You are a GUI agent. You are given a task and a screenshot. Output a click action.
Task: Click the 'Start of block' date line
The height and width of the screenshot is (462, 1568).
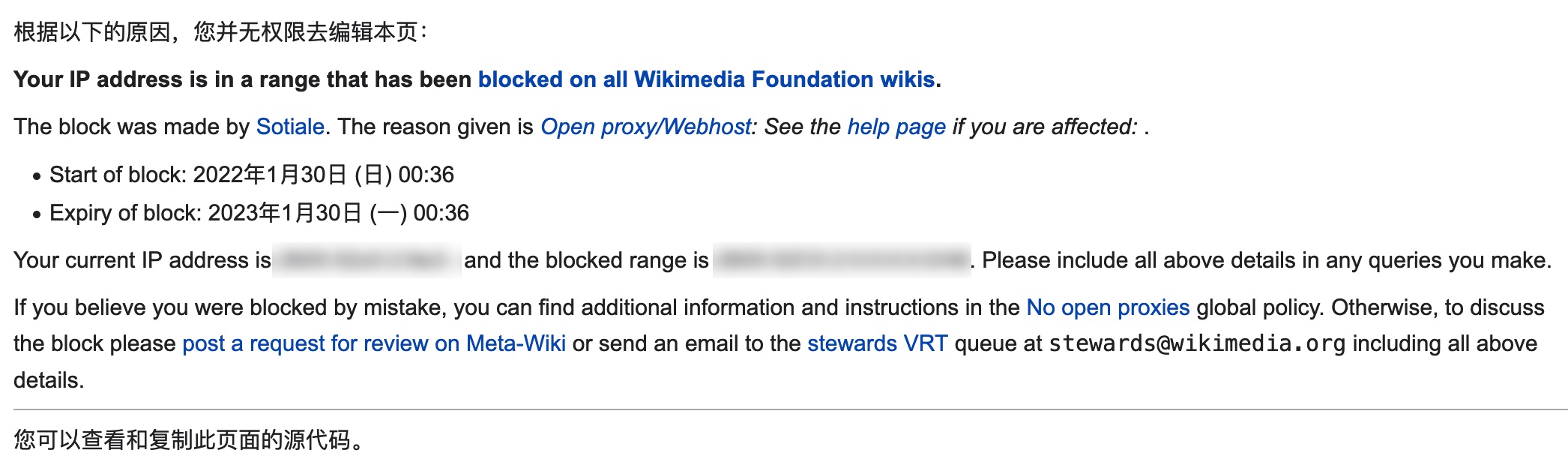[251, 175]
